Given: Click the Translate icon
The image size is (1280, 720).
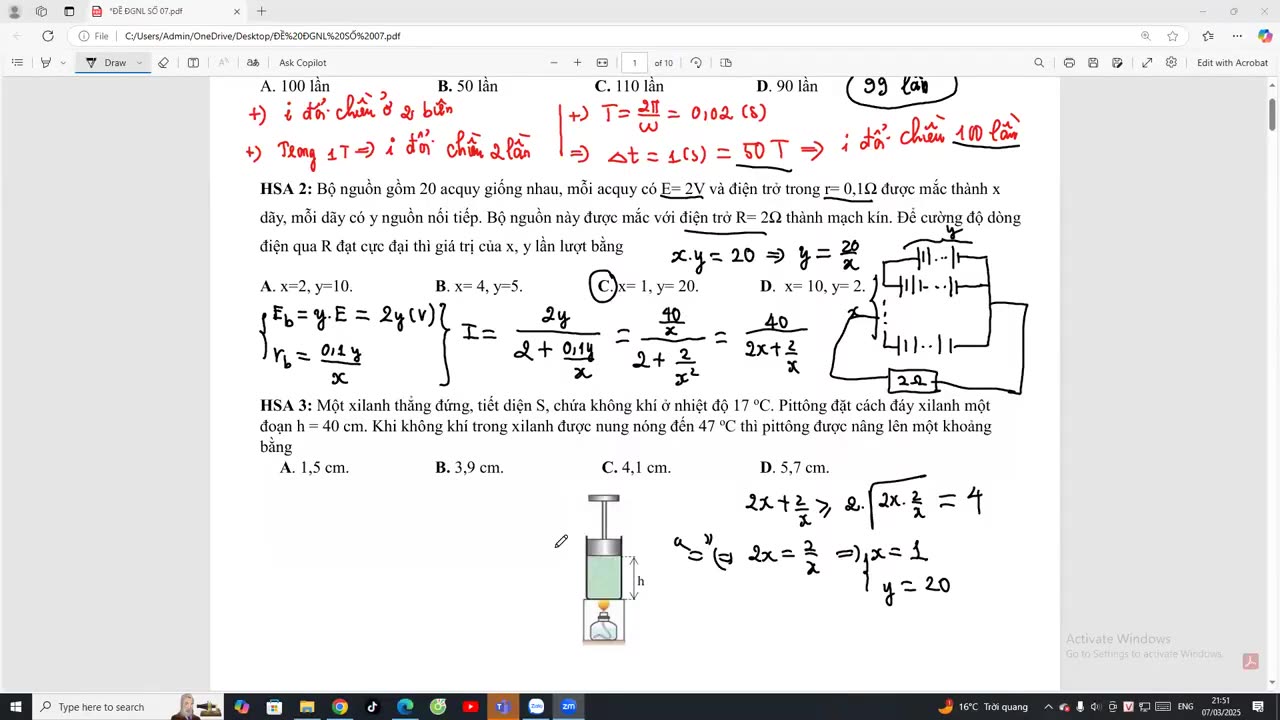Looking at the screenshot, I should click(253, 62).
